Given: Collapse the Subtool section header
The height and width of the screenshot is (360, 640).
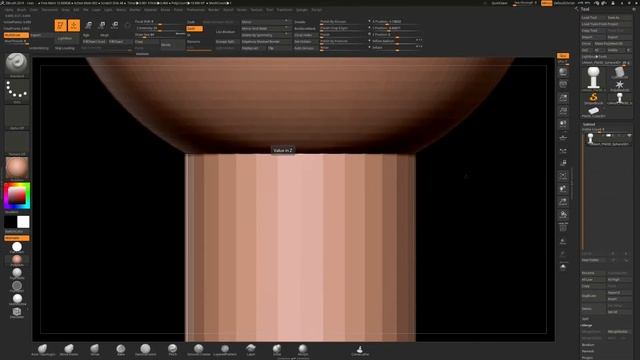Looking at the screenshot, I should [589, 124].
